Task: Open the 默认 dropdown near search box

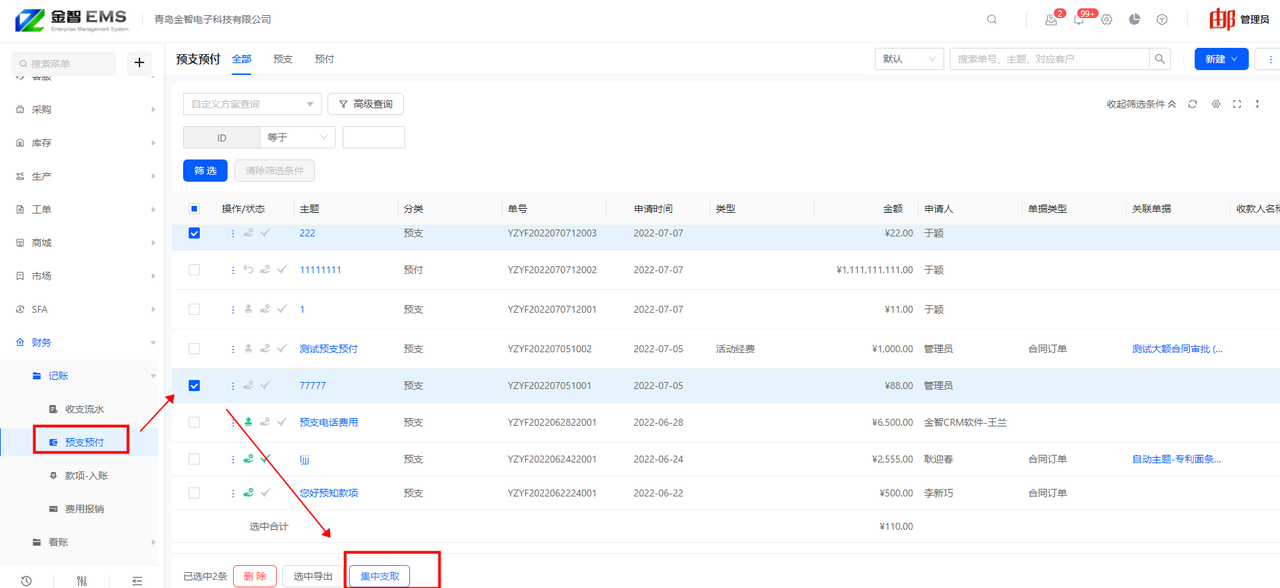Action: click(909, 59)
